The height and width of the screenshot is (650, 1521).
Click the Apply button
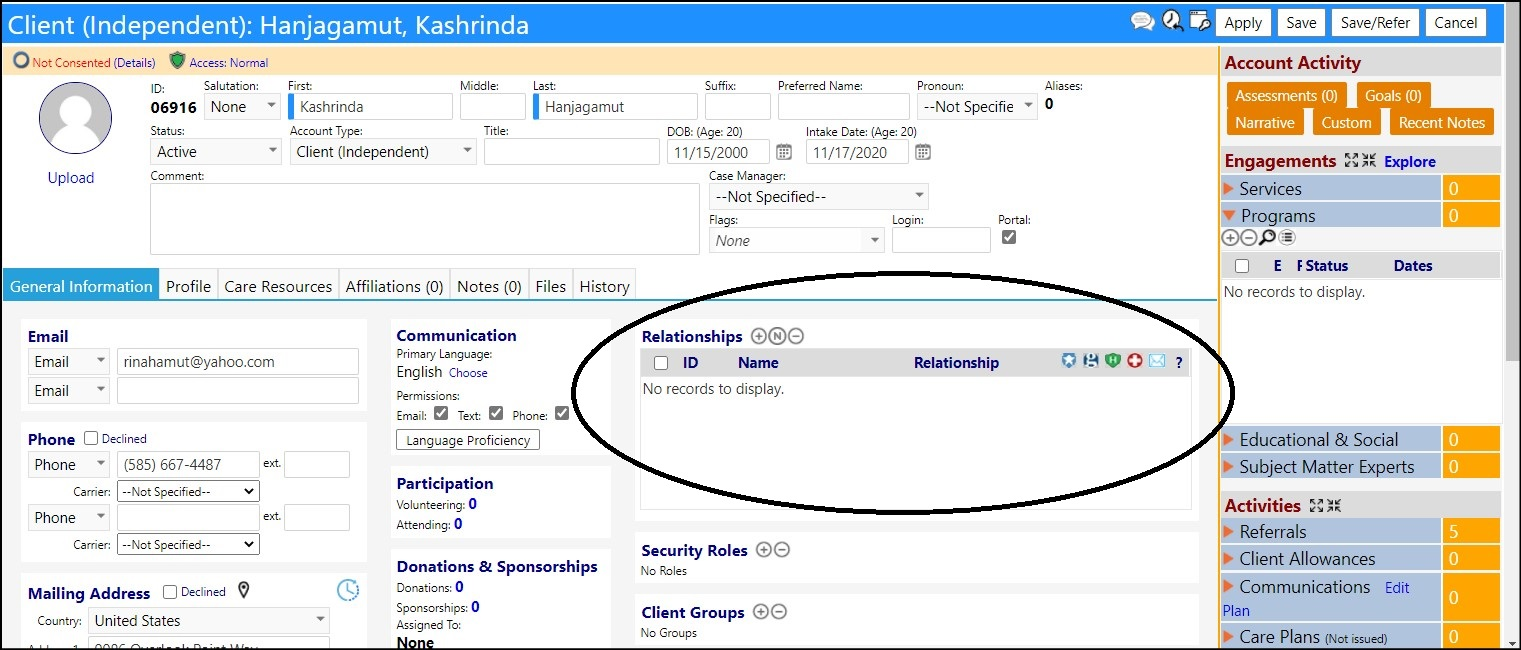click(x=1243, y=23)
